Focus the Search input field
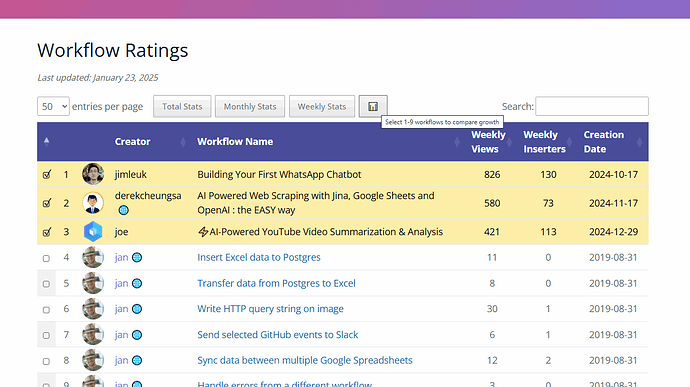The height and width of the screenshot is (387, 690). pyautogui.click(x=592, y=106)
